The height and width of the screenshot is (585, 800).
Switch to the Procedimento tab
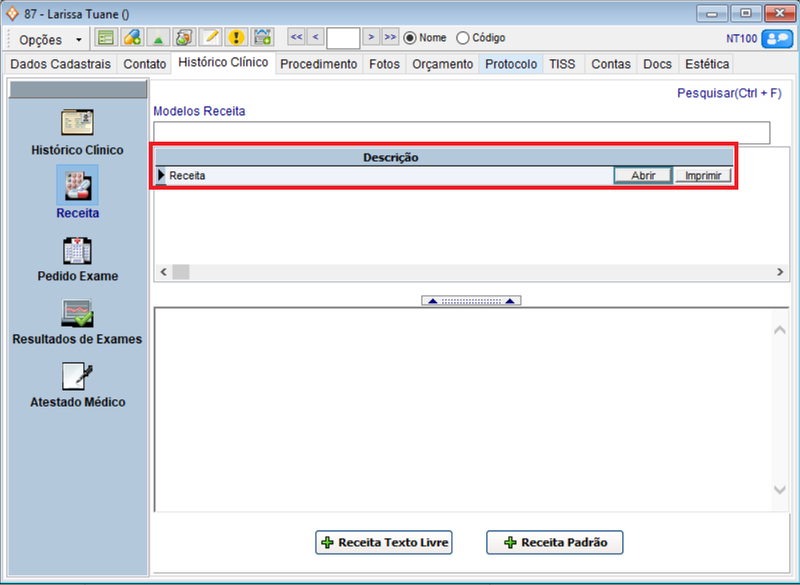[318, 64]
